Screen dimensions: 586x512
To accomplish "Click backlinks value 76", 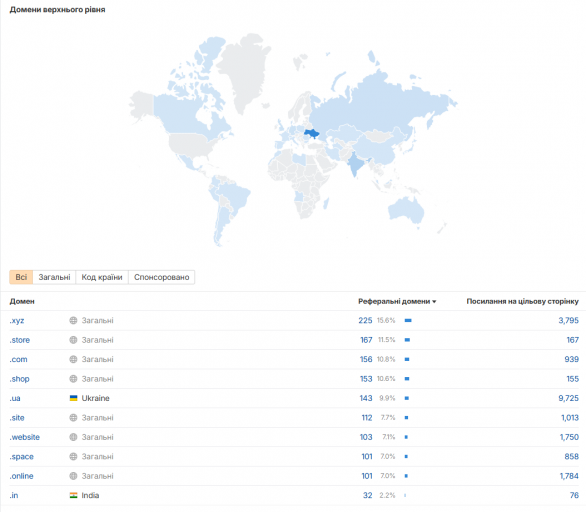I will 574,496.
